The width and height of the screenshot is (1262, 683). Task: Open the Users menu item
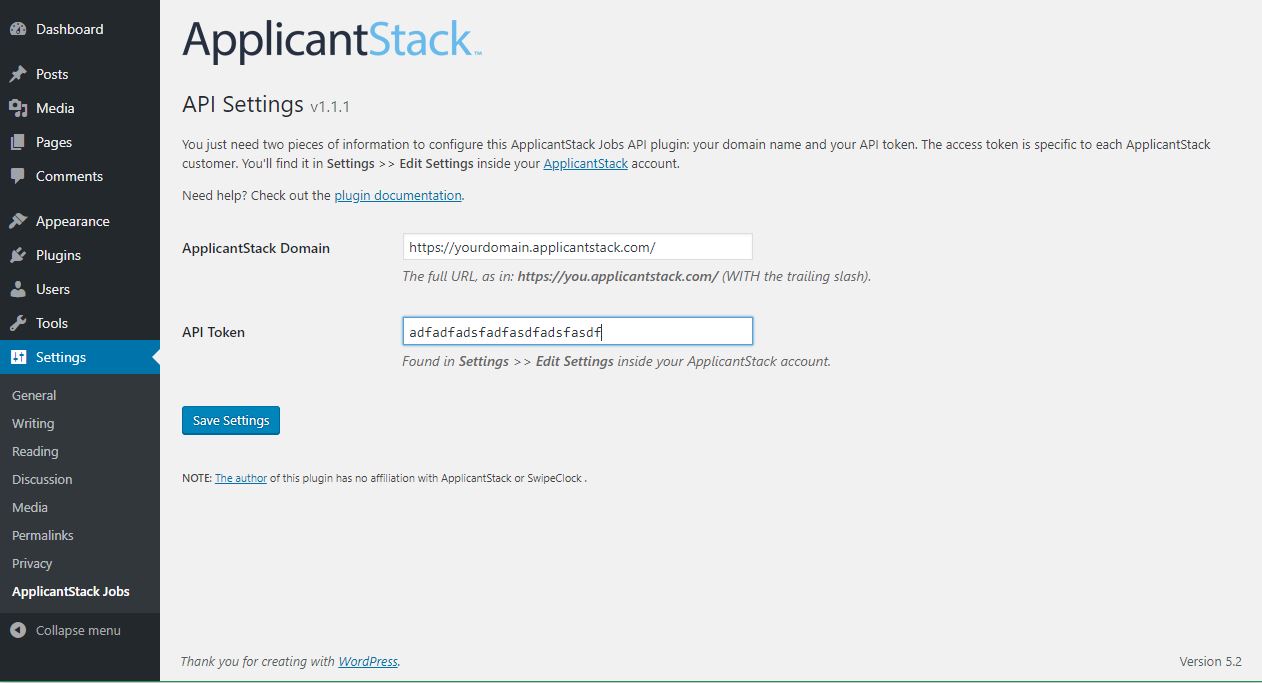pos(80,289)
